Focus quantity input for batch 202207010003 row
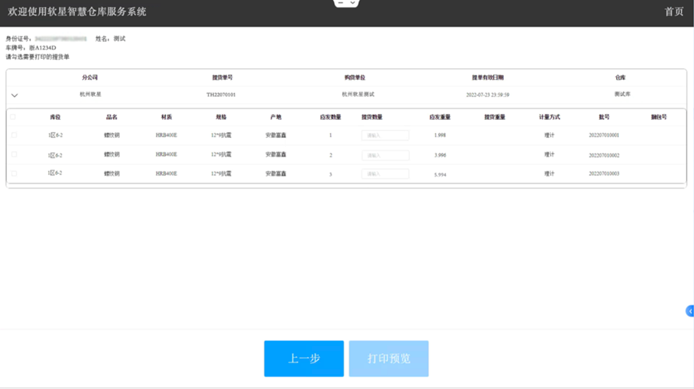694x389 pixels. click(x=385, y=174)
